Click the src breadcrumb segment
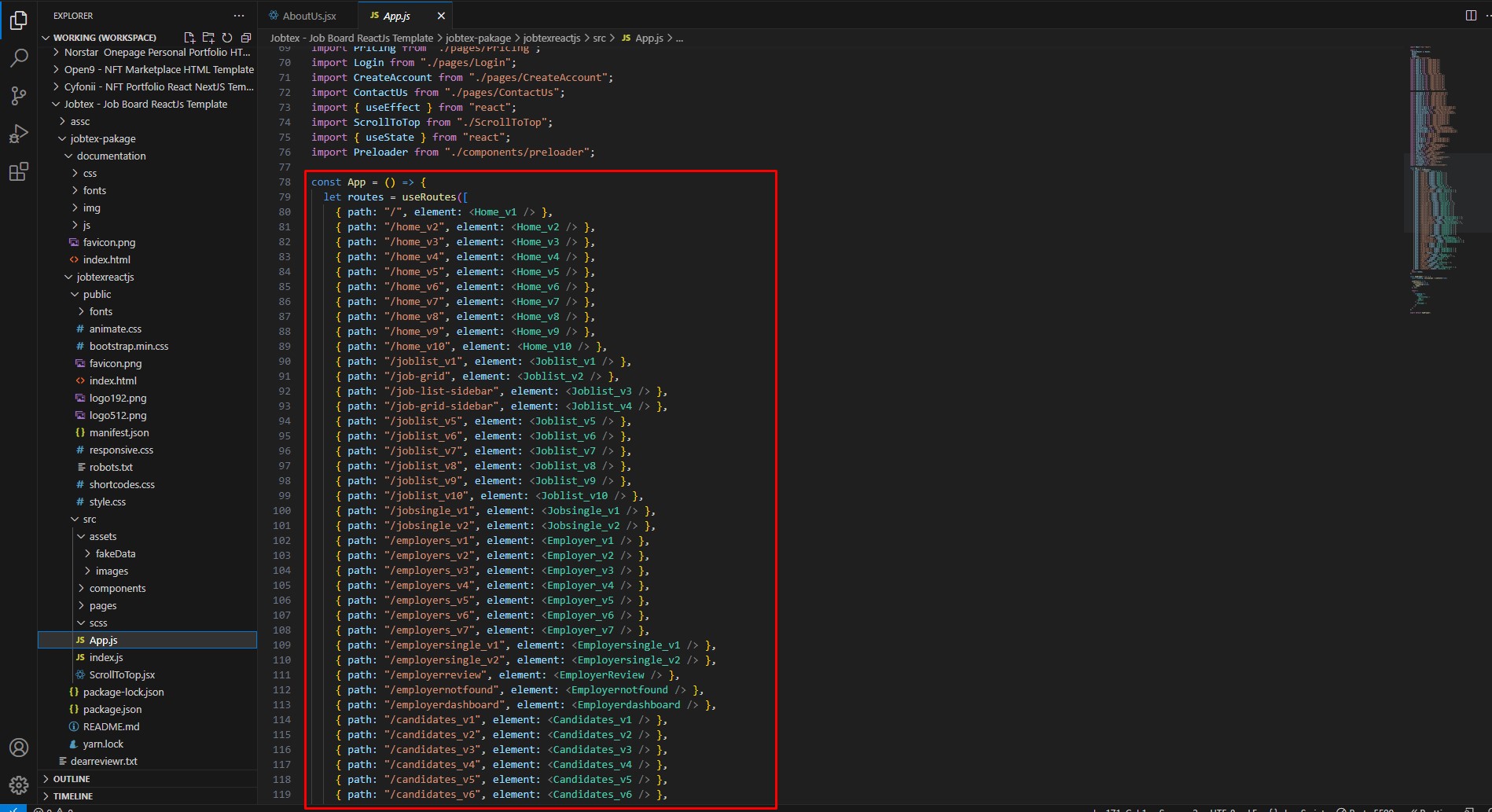Image resolution: width=1492 pixels, height=812 pixels. (x=599, y=38)
